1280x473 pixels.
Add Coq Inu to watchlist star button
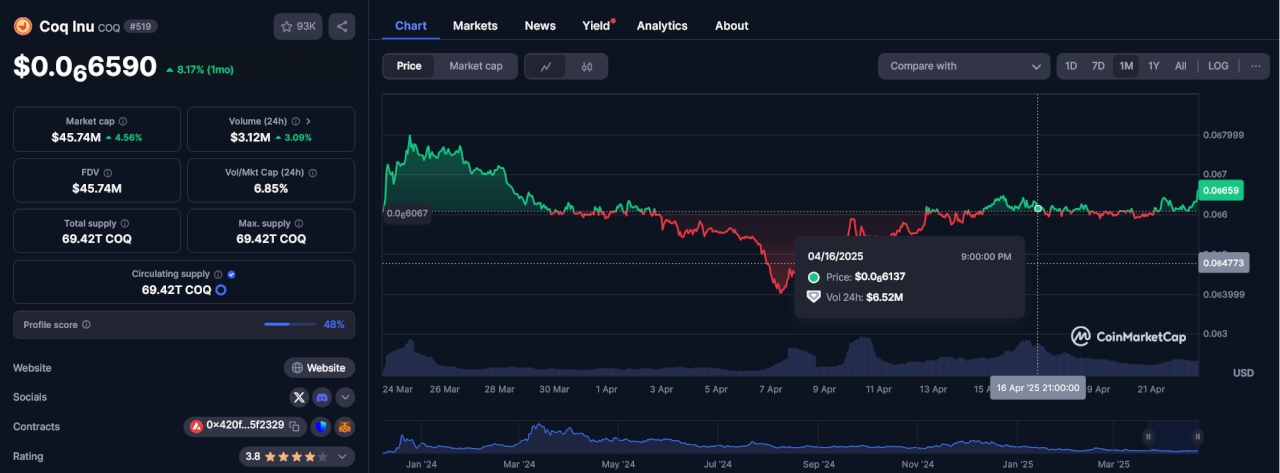click(x=298, y=27)
